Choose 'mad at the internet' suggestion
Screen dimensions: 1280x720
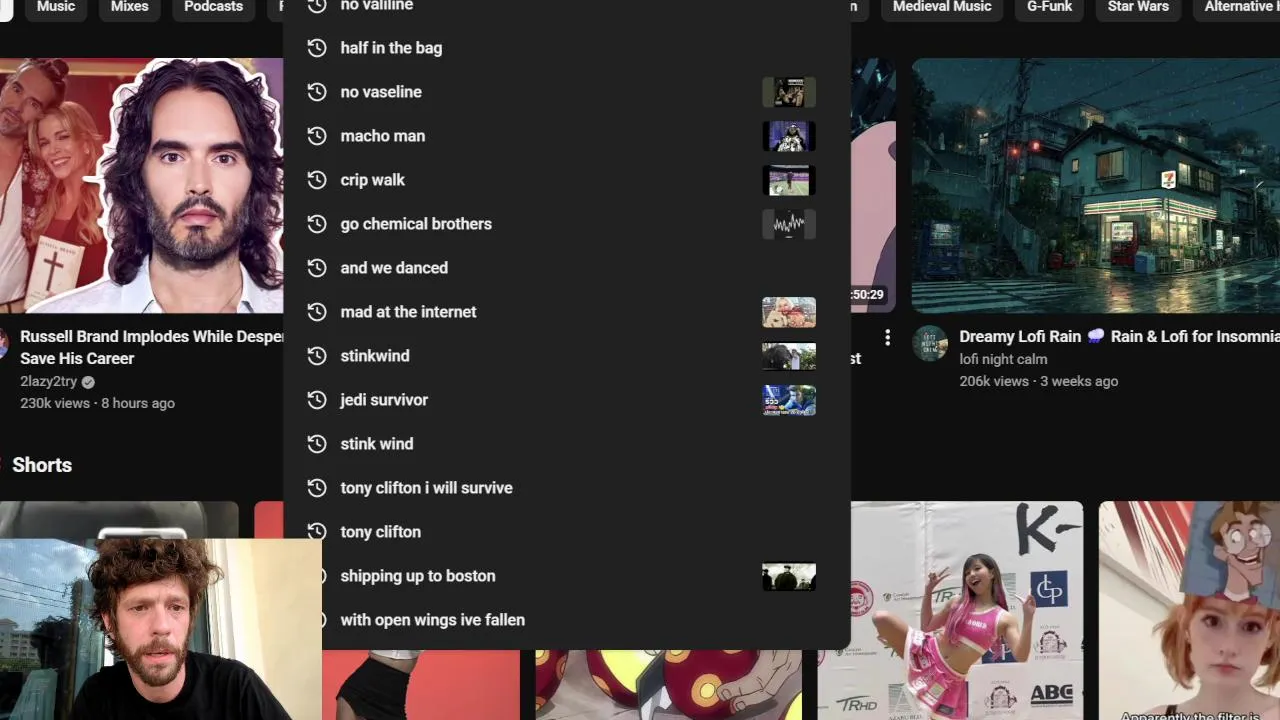[567, 312]
